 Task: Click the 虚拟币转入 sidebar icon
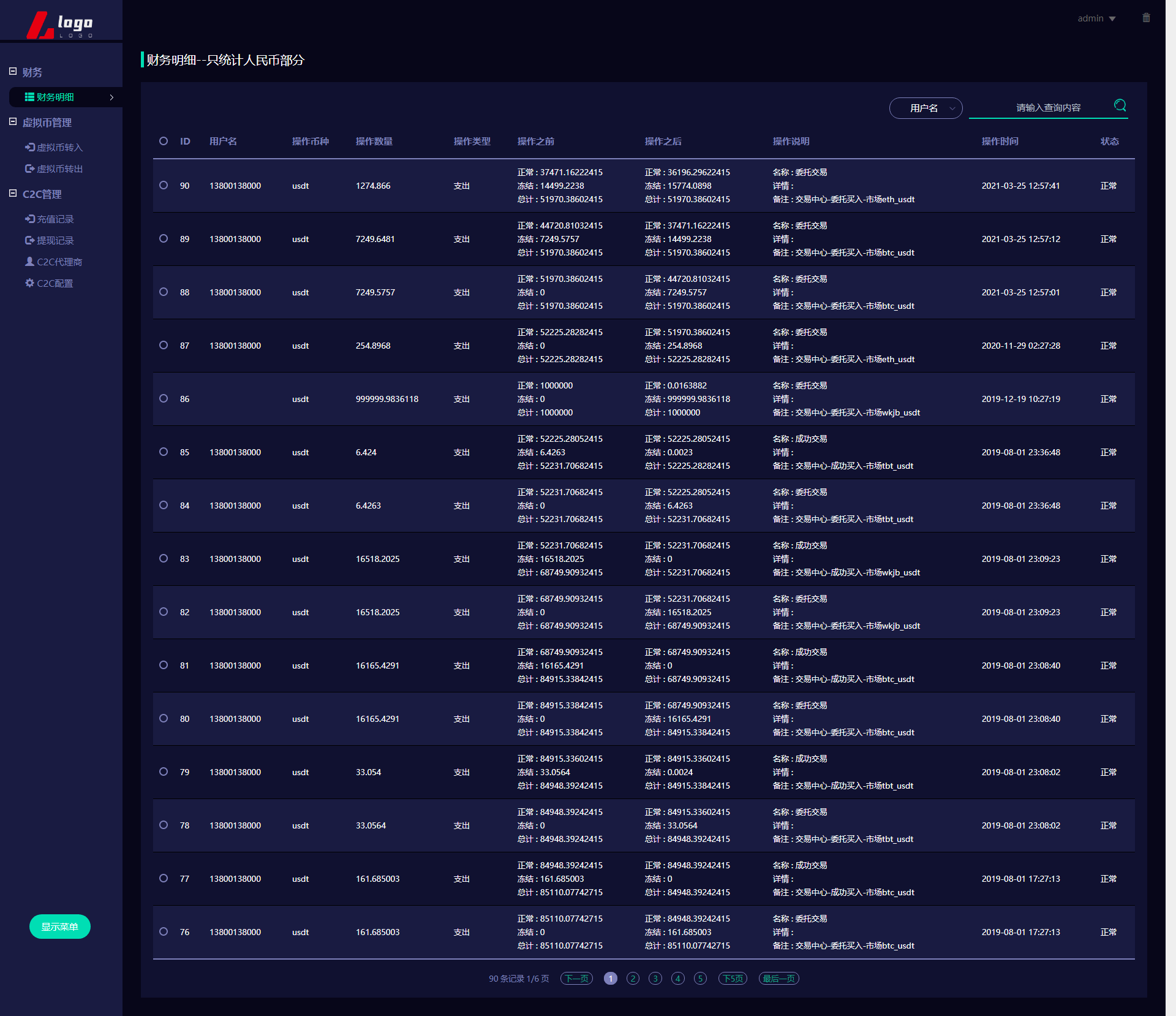pyautogui.click(x=29, y=147)
